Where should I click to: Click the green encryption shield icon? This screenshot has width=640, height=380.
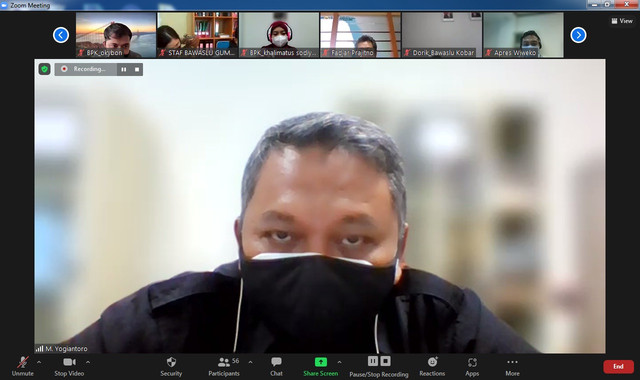click(44, 69)
